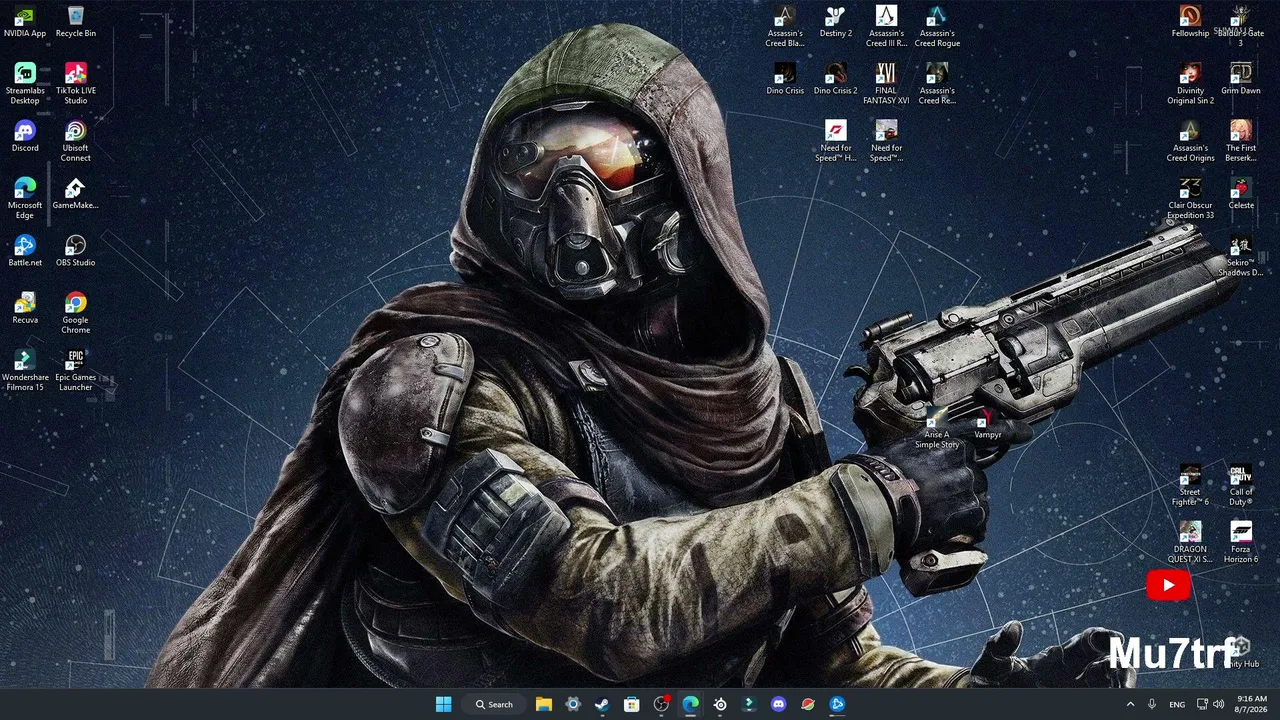Select the Fellowship desktop shortcut
Image resolution: width=1280 pixels, height=720 pixels.
click(1190, 22)
